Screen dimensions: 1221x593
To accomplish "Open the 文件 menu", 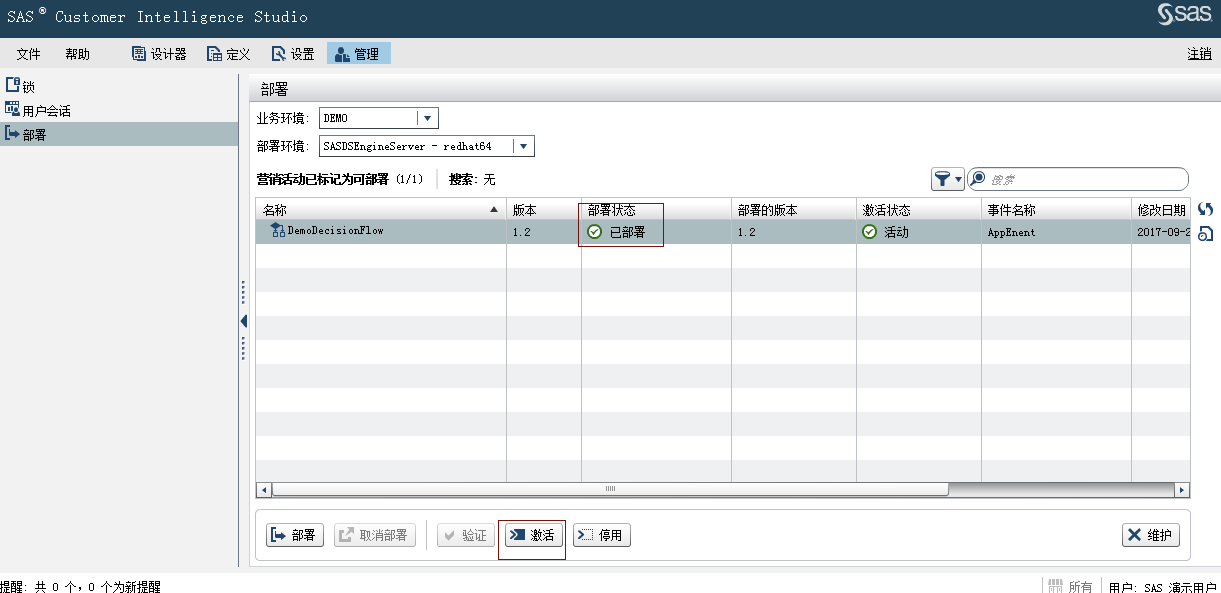I will [x=28, y=54].
